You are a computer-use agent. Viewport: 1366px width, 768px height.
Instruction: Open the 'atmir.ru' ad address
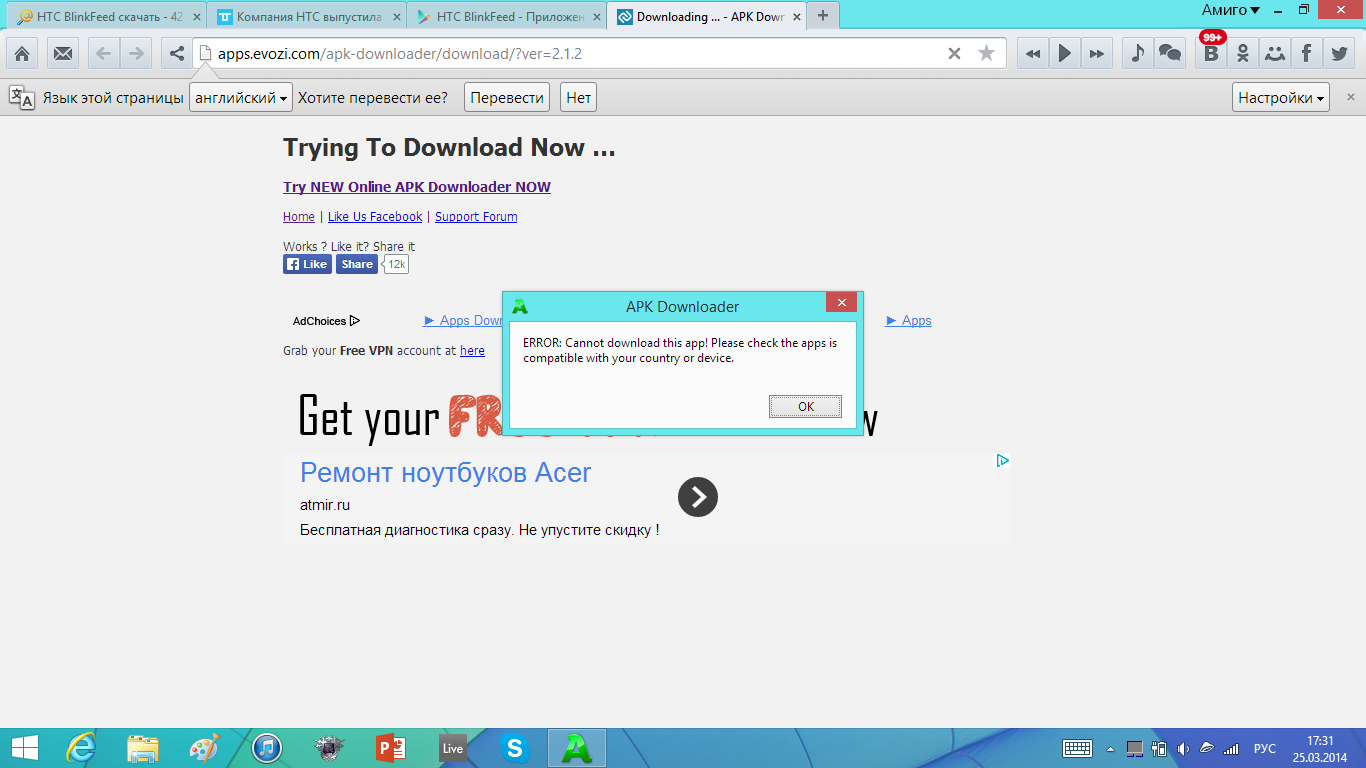coord(325,505)
